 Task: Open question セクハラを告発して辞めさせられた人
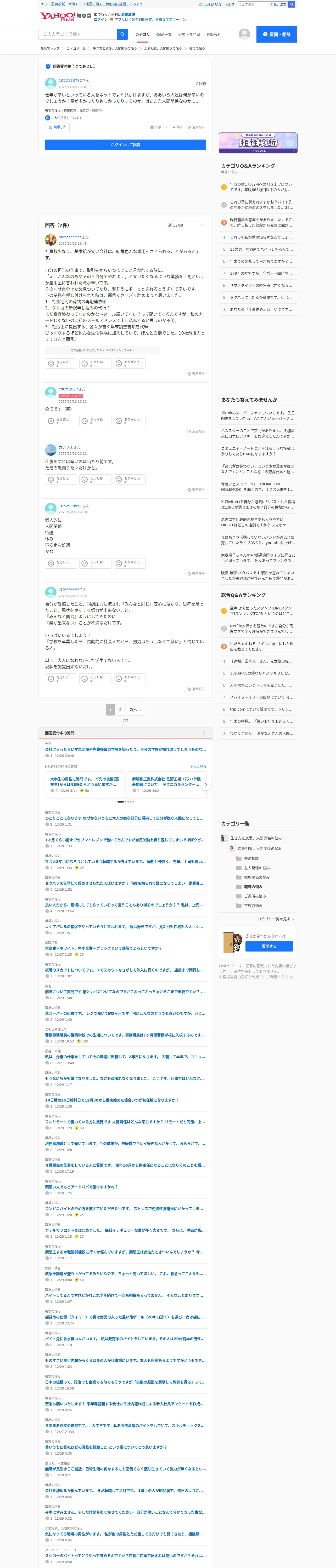pyautogui.click(x=124, y=883)
